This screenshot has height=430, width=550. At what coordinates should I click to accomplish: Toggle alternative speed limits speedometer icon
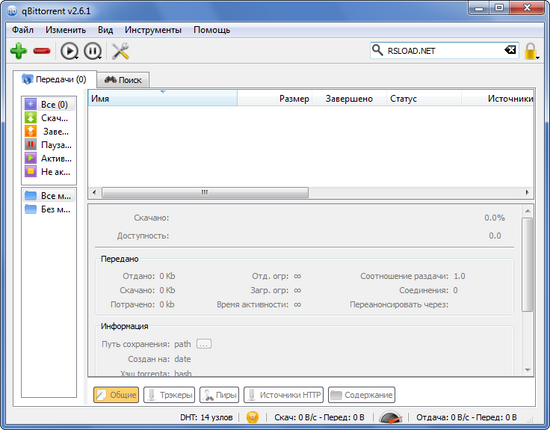[x=390, y=417]
